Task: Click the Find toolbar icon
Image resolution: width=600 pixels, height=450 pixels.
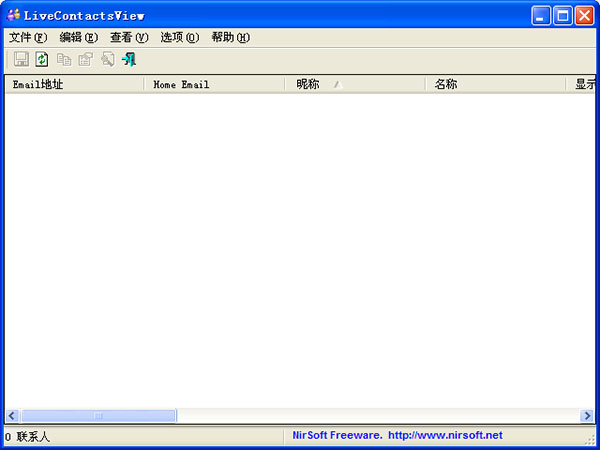Action: click(x=108, y=59)
